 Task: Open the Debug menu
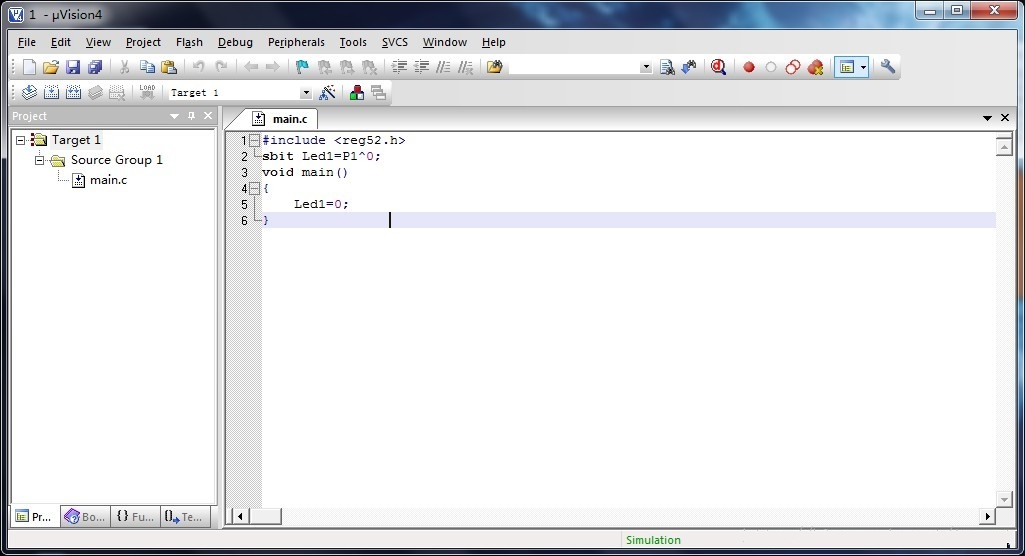click(235, 42)
